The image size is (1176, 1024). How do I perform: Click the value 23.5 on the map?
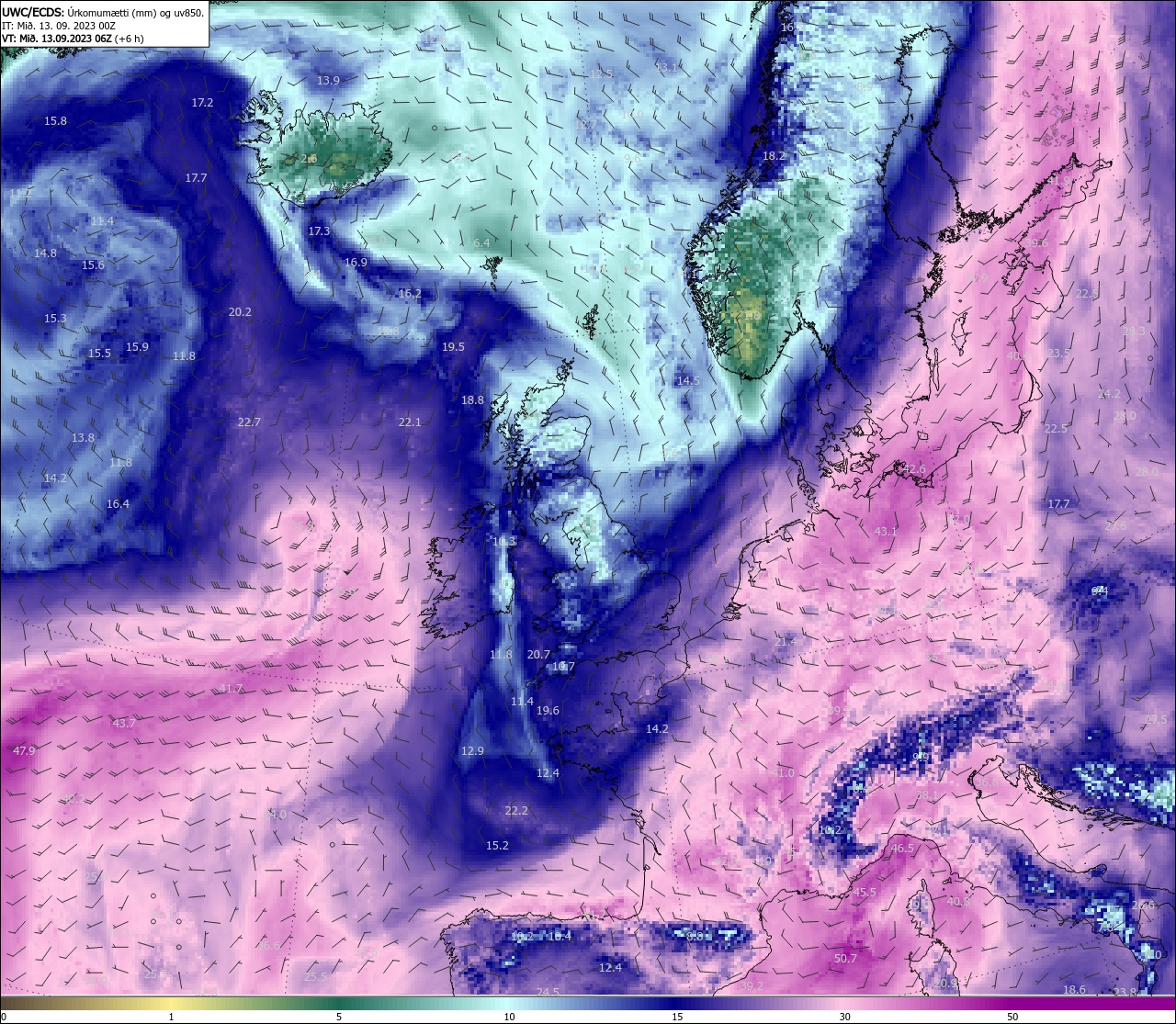1058,354
